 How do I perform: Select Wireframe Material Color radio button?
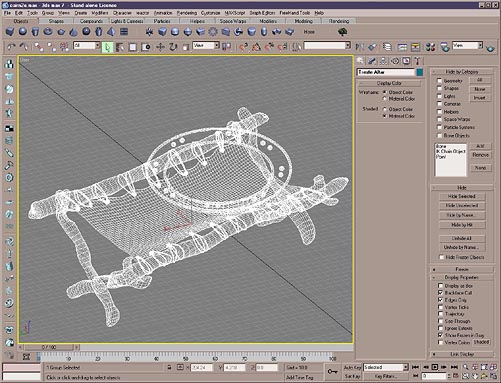point(384,99)
